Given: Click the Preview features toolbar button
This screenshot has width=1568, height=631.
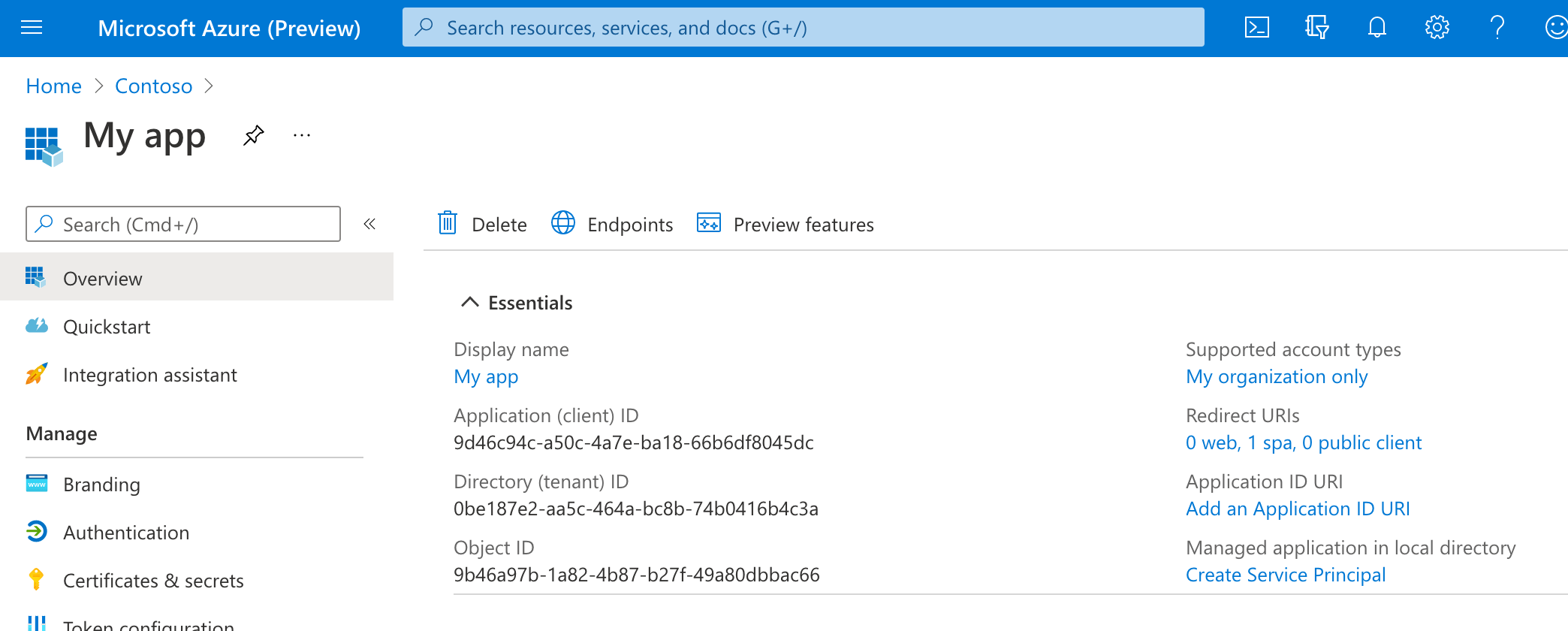Looking at the screenshot, I should [x=786, y=224].
